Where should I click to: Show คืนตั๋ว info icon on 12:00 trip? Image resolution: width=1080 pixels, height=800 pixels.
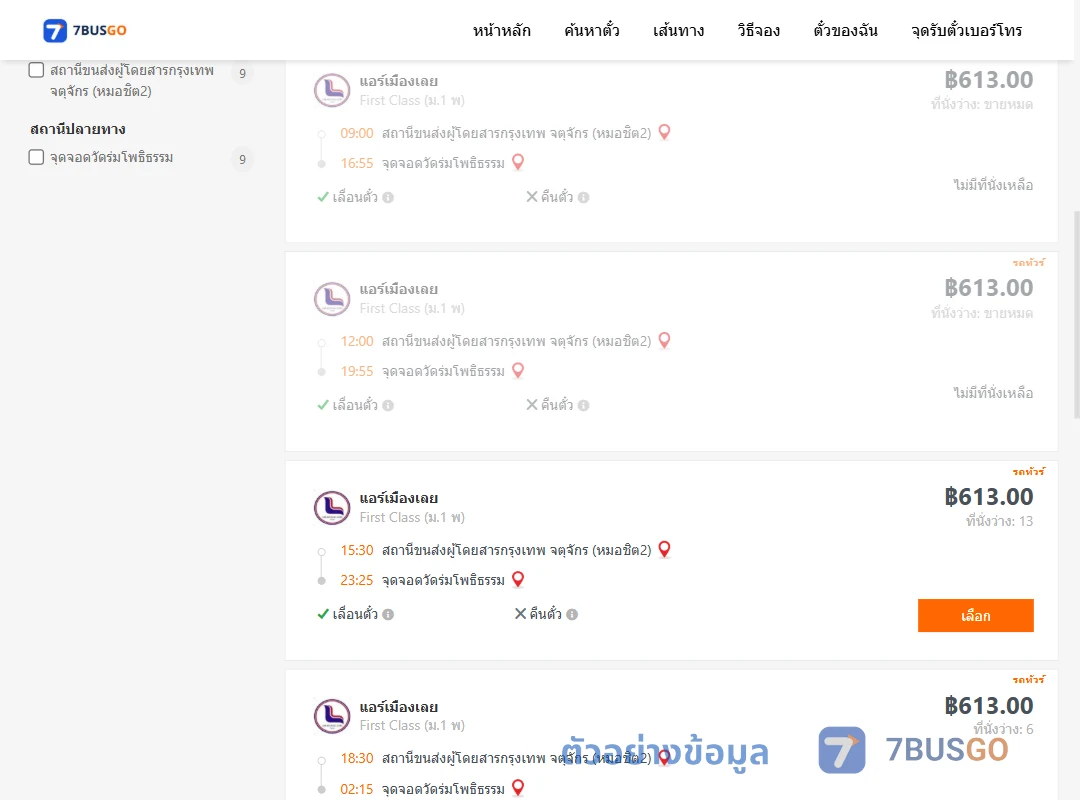click(x=583, y=406)
